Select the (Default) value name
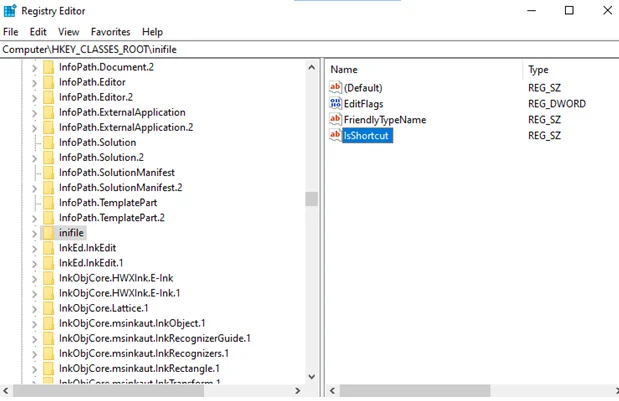The image size is (619, 401). click(x=363, y=88)
